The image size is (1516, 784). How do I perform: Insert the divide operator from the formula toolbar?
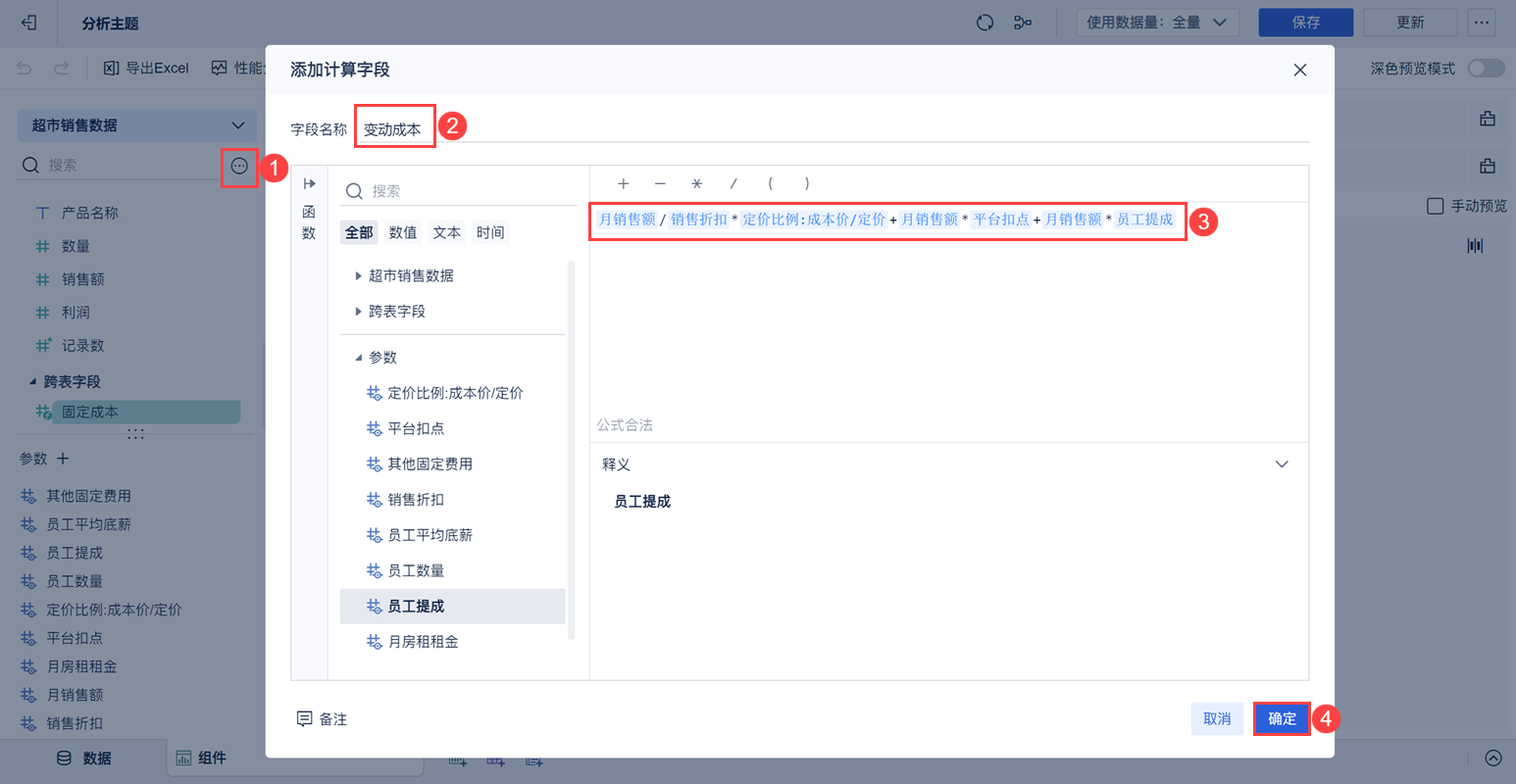coord(733,183)
